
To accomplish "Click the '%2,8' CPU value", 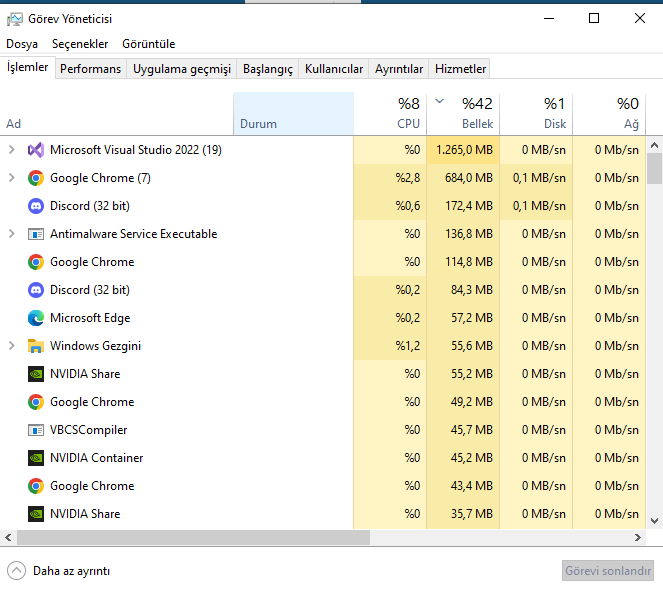I will tap(408, 178).
